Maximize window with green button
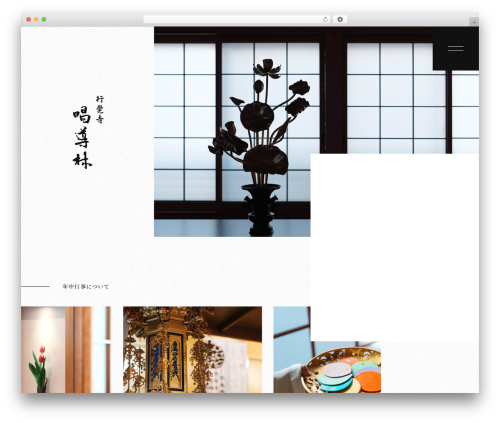Image resolution: width=500 pixels, height=423 pixels. point(44,20)
